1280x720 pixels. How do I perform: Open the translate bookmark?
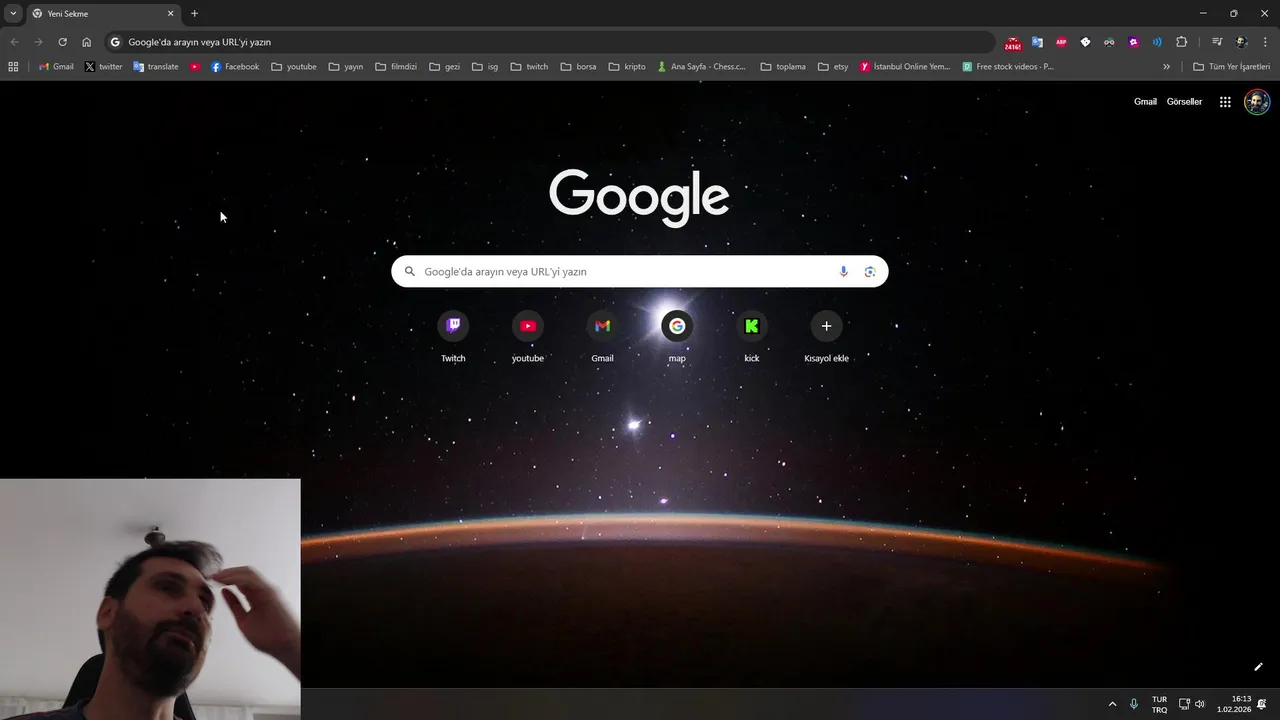tap(156, 67)
